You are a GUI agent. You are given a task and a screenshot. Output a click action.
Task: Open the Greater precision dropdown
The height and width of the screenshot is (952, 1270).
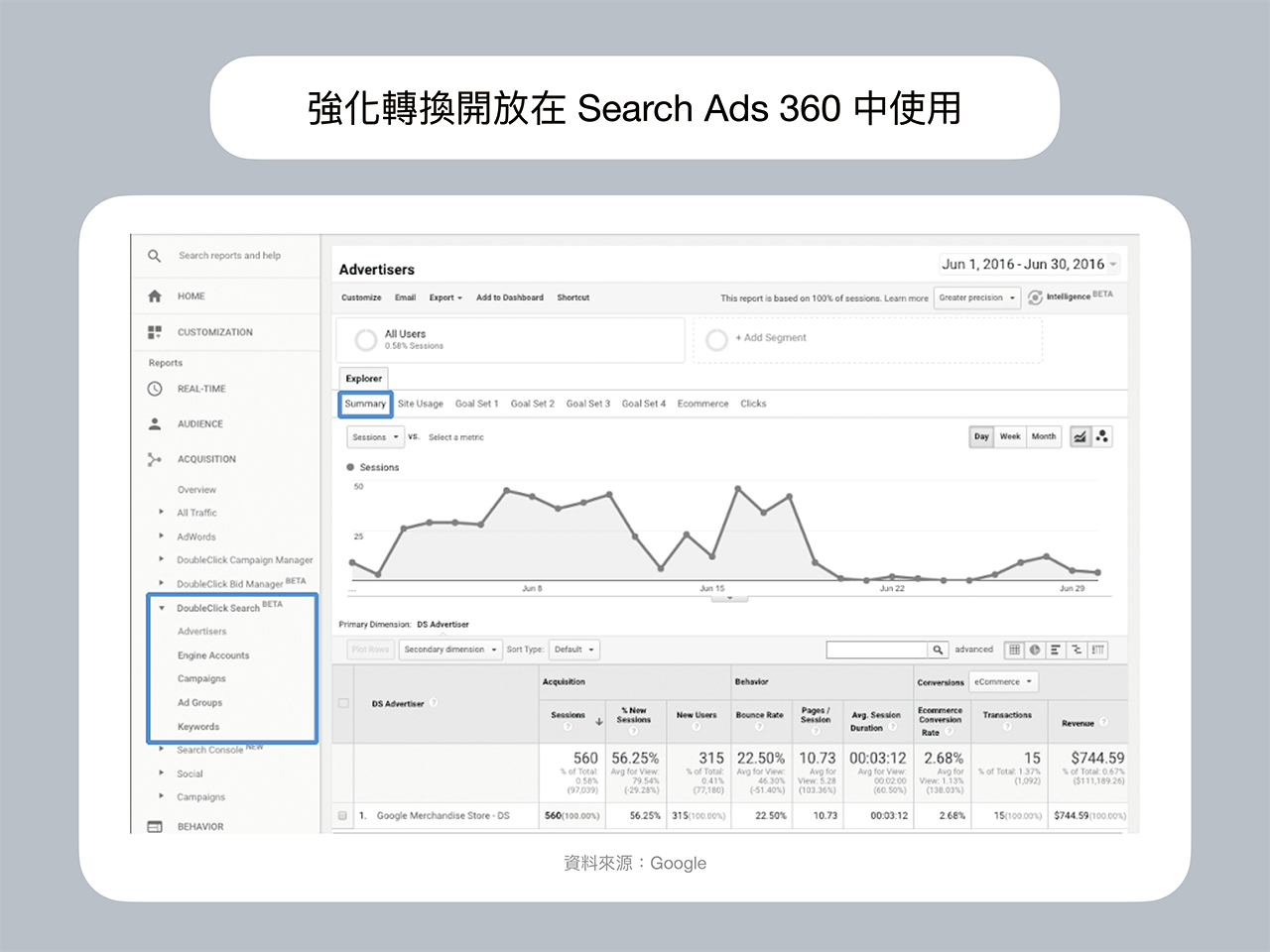977,297
